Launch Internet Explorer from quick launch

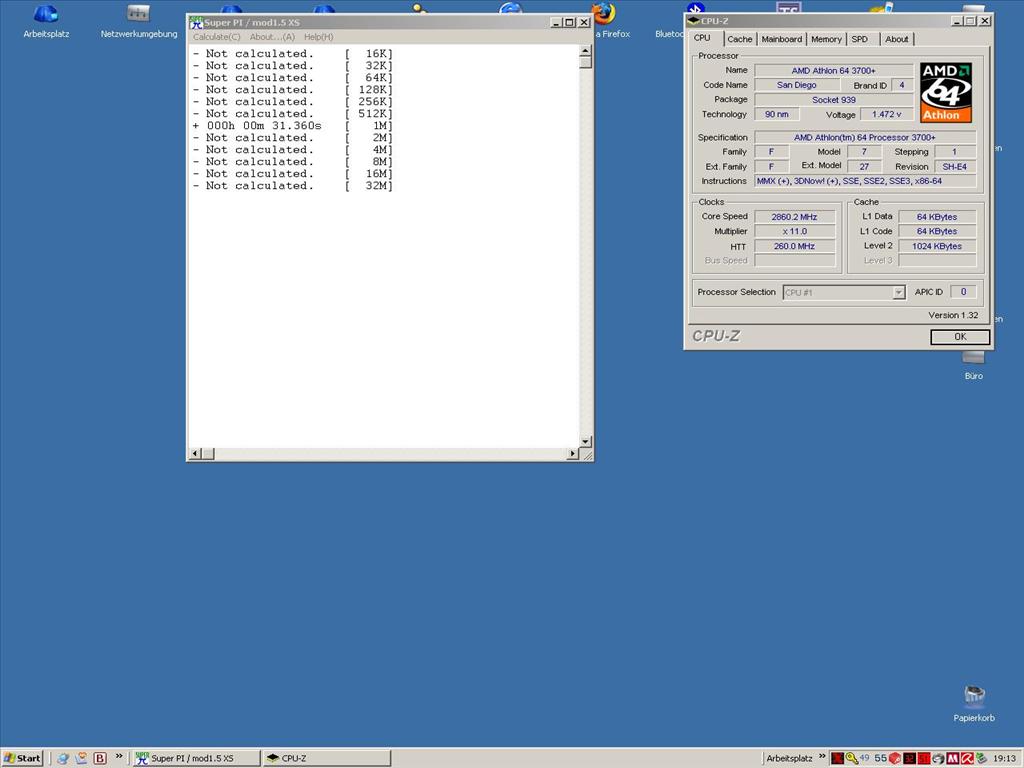(x=63, y=758)
